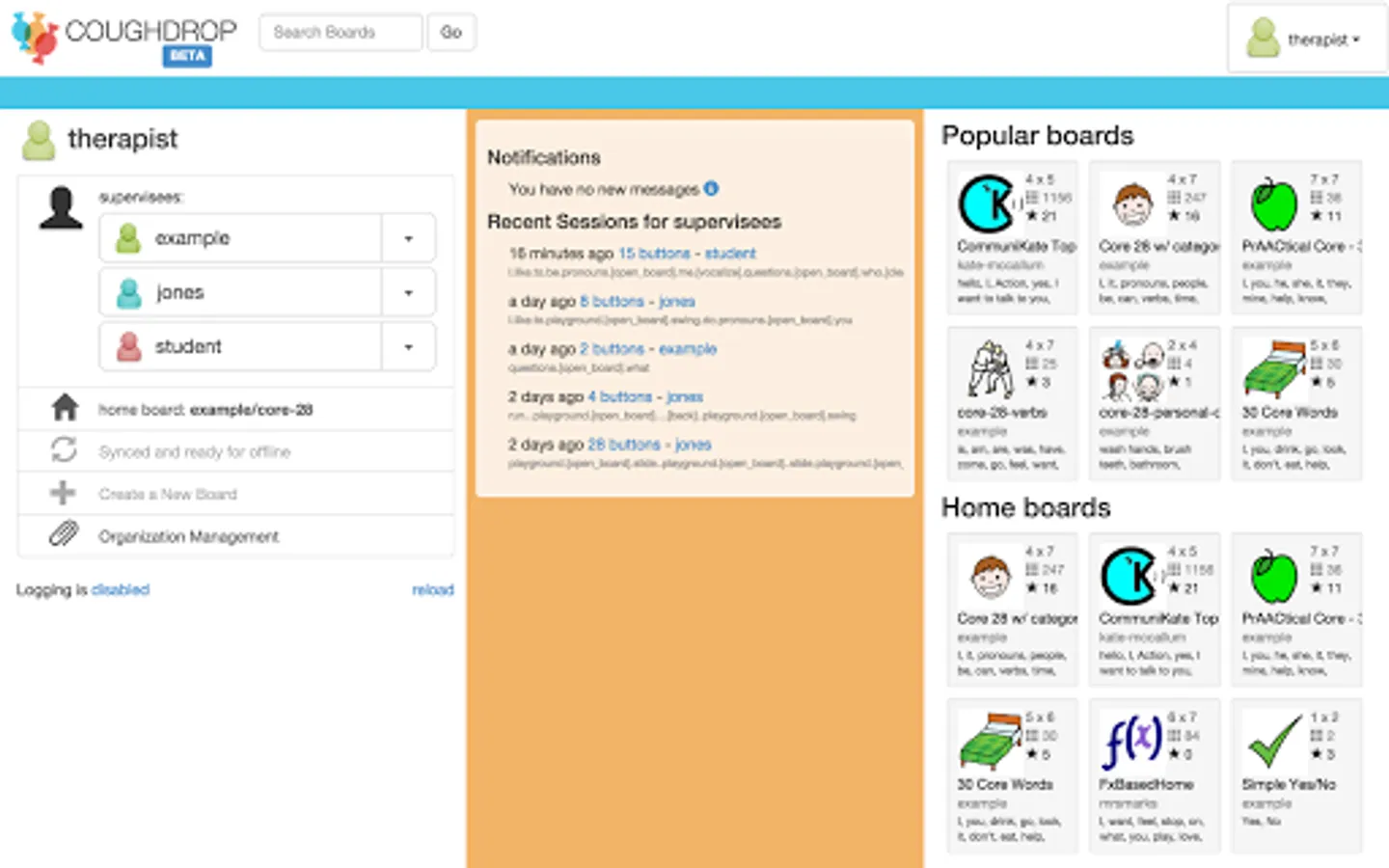Click the therapist profile avatar icon
This screenshot has width=1389, height=868.
(39, 141)
